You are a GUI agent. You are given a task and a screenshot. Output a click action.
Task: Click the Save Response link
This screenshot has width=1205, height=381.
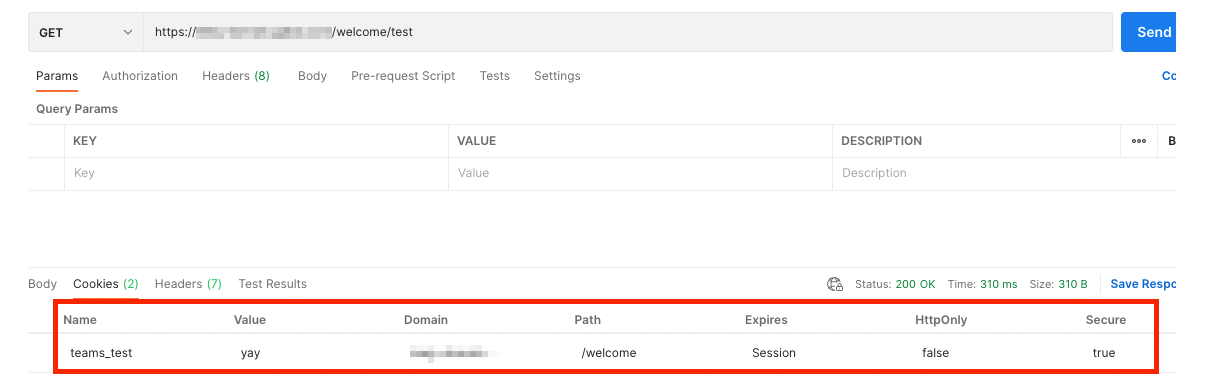(x=1143, y=284)
